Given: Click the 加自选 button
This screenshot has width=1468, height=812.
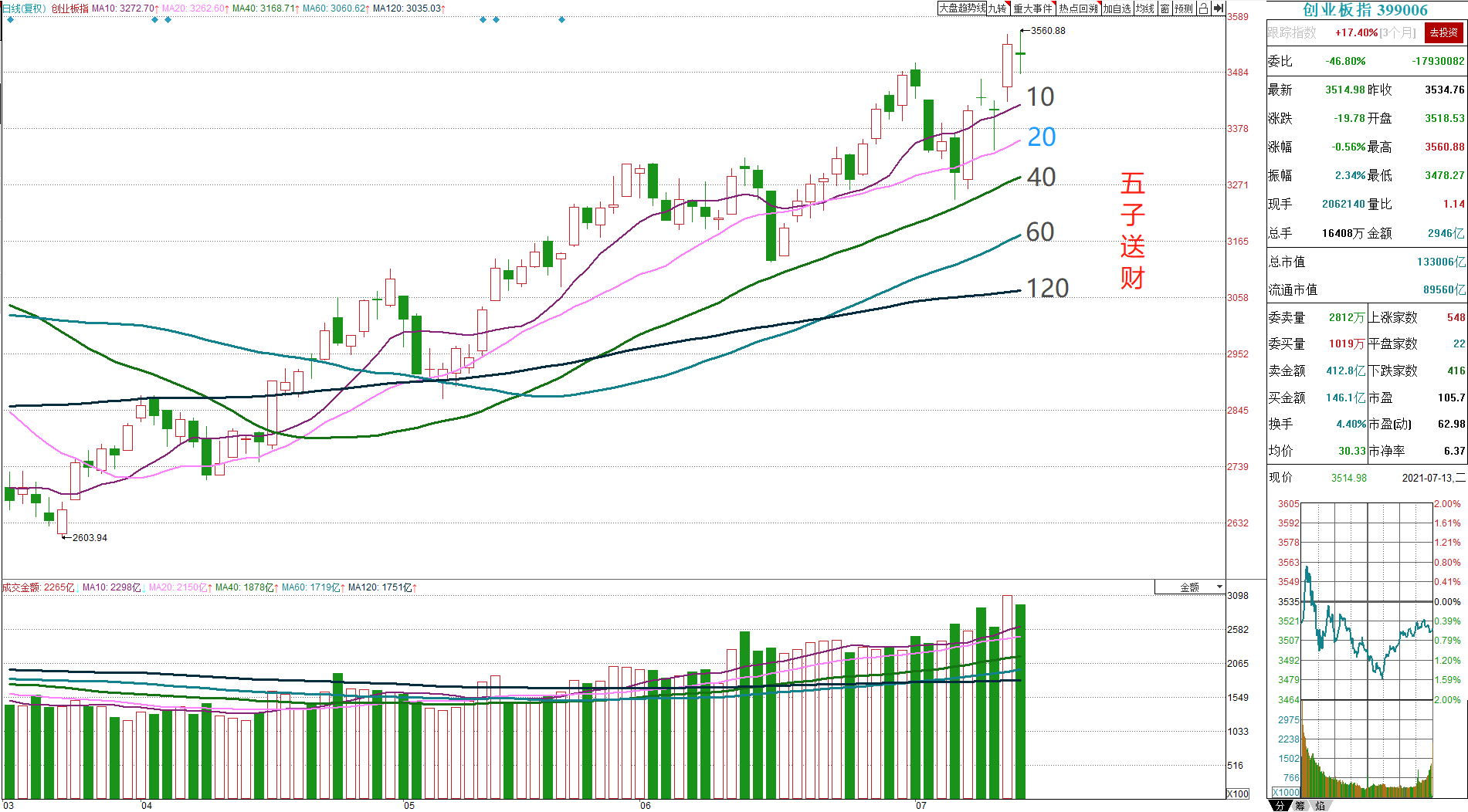Looking at the screenshot, I should coord(1117,8).
